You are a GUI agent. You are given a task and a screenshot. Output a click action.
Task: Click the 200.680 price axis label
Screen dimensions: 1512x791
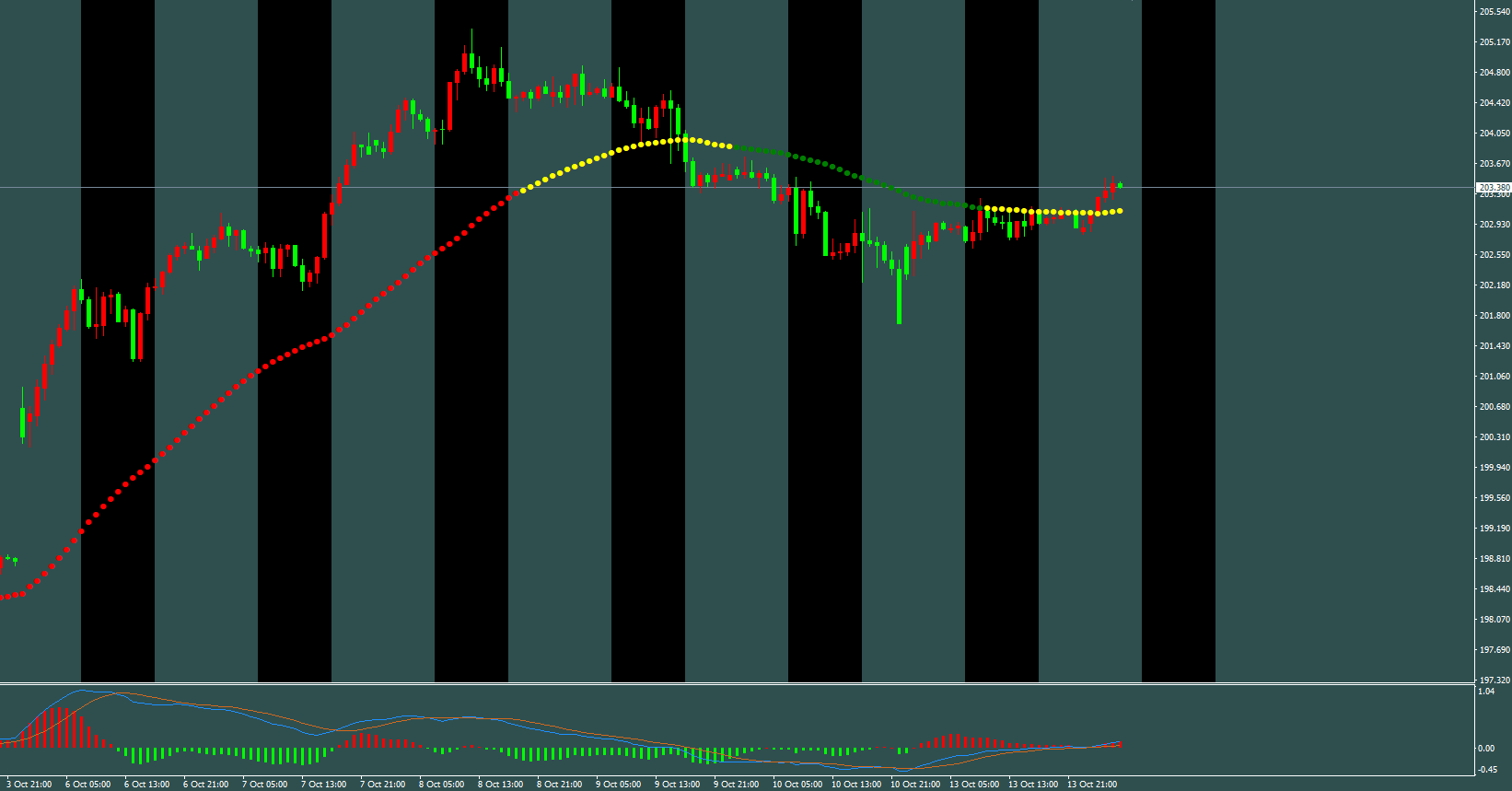(1494, 406)
